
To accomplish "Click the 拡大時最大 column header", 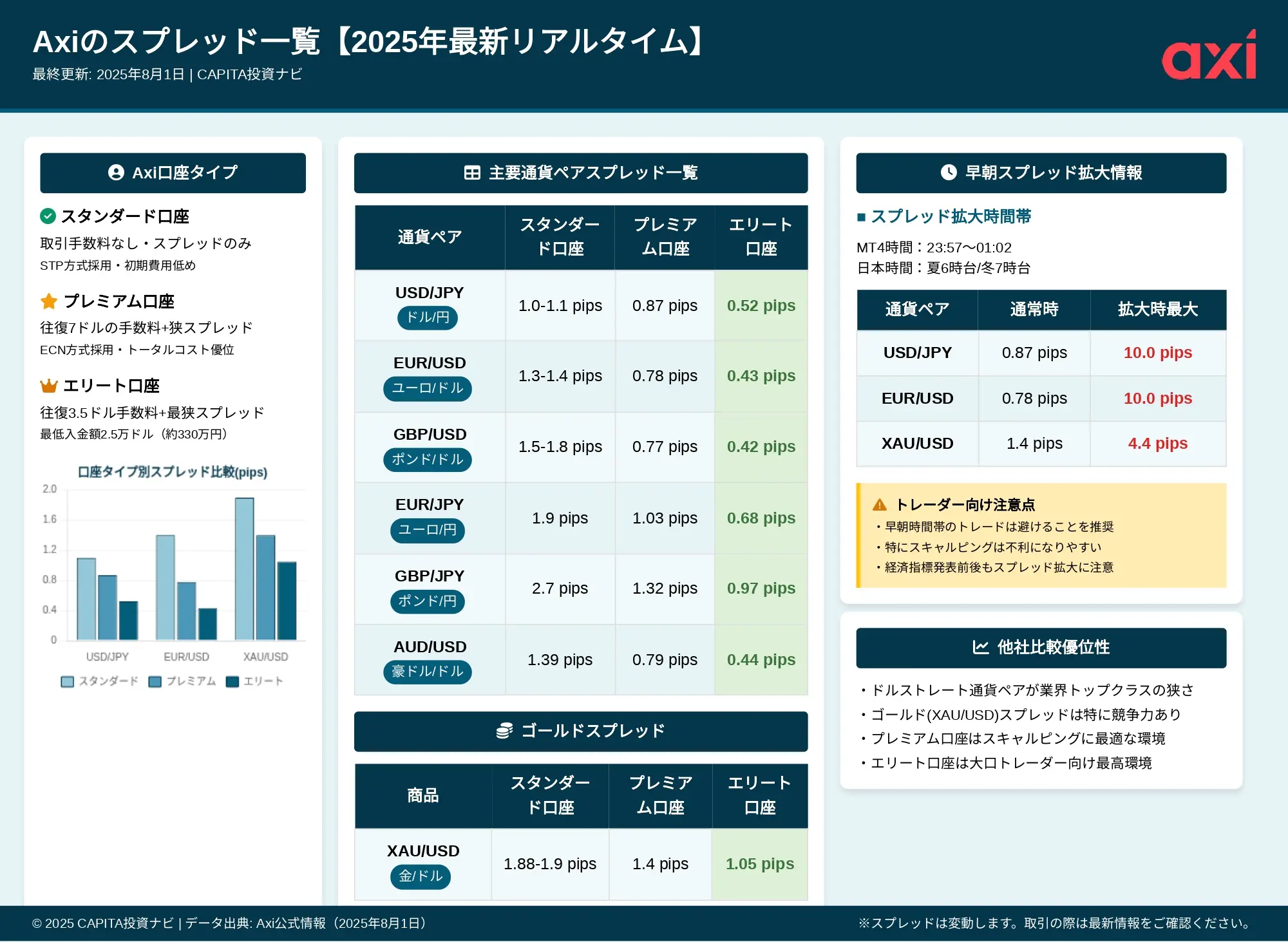I will [x=1158, y=310].
